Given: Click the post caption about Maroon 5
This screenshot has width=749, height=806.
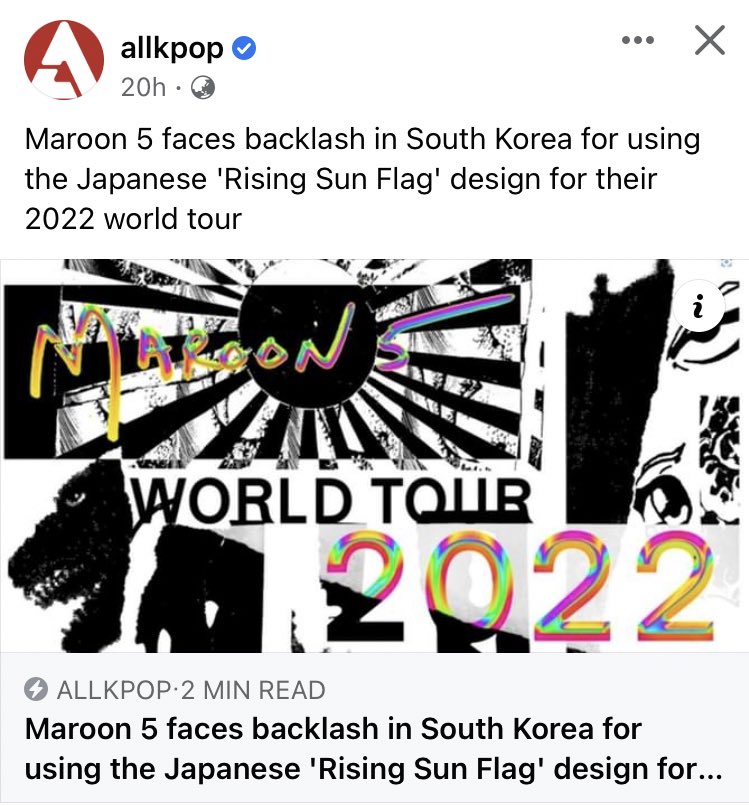Looking at the screenshot, I should tap(362, 179).
